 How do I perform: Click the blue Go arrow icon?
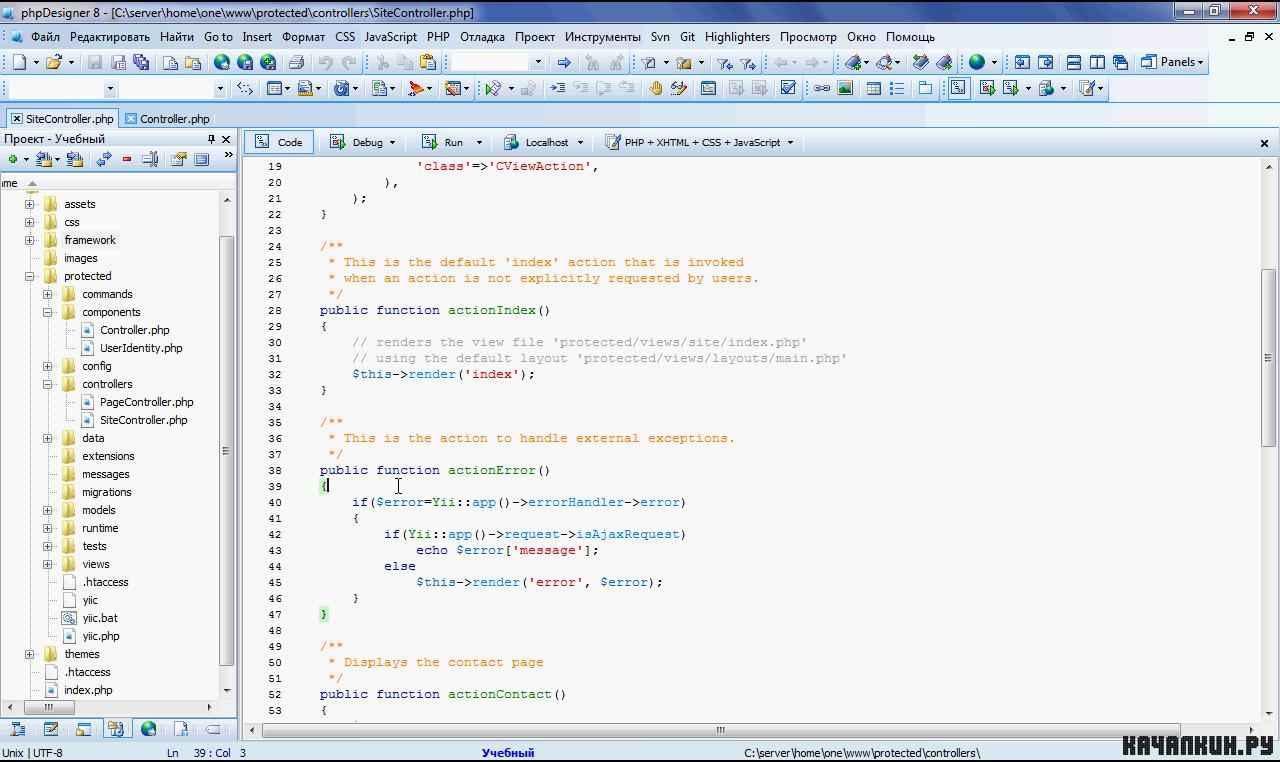(564, 62)
